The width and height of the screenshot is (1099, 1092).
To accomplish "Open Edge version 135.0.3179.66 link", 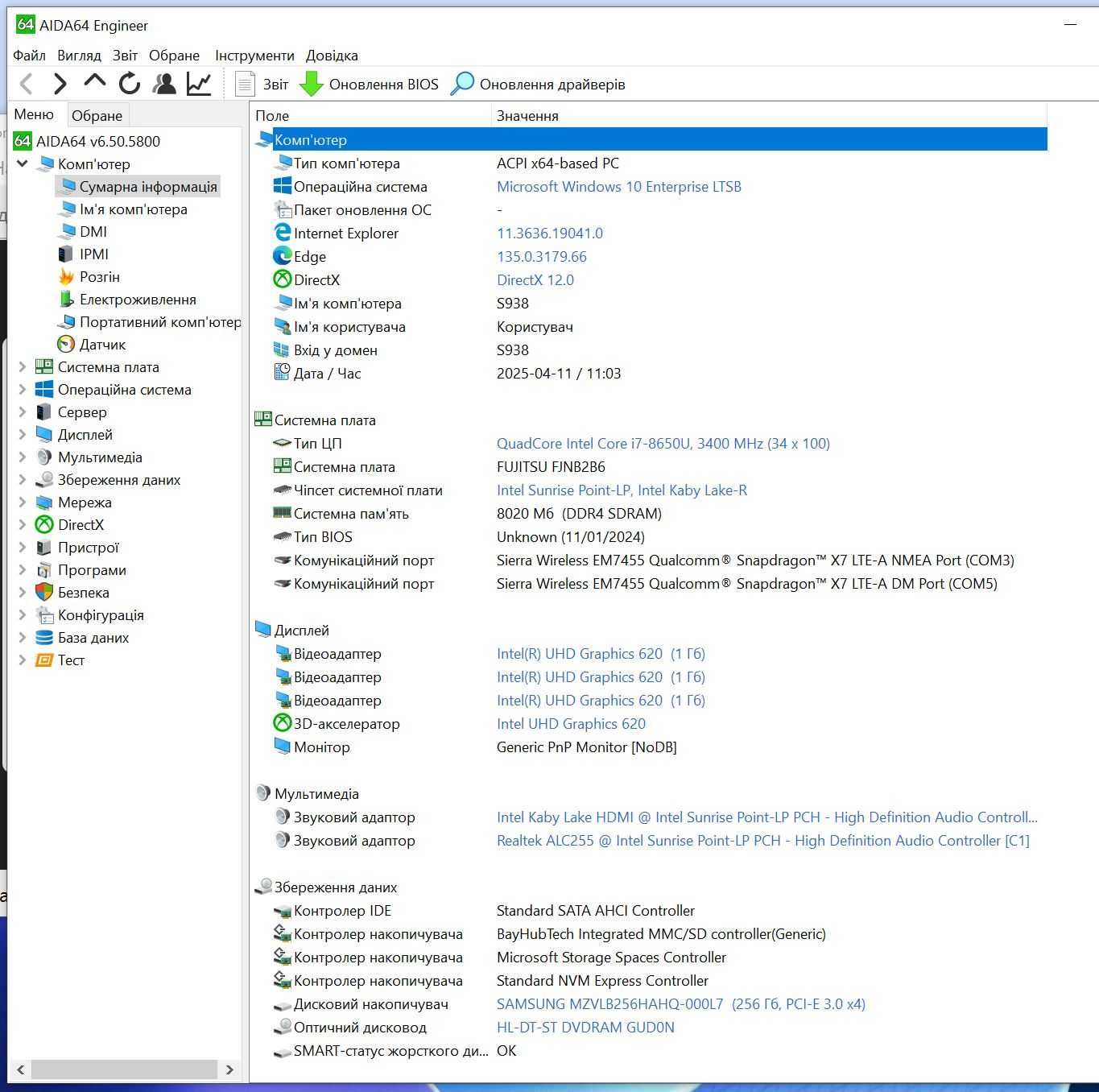I will [541, 256].
